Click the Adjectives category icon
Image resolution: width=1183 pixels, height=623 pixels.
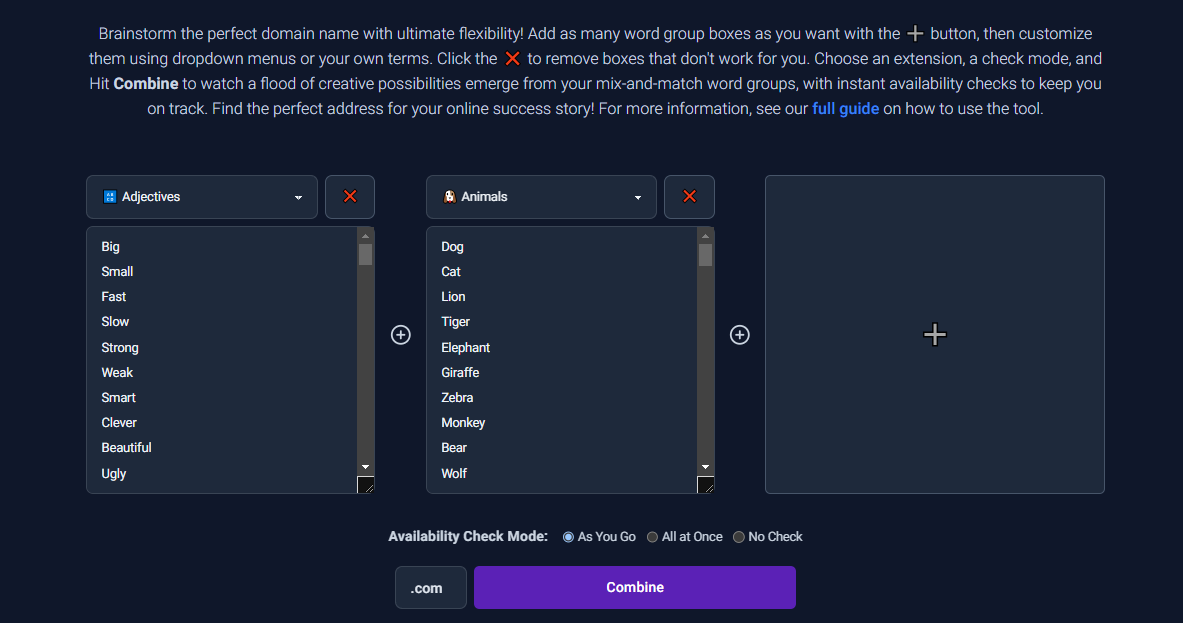(x=109, y=197)
